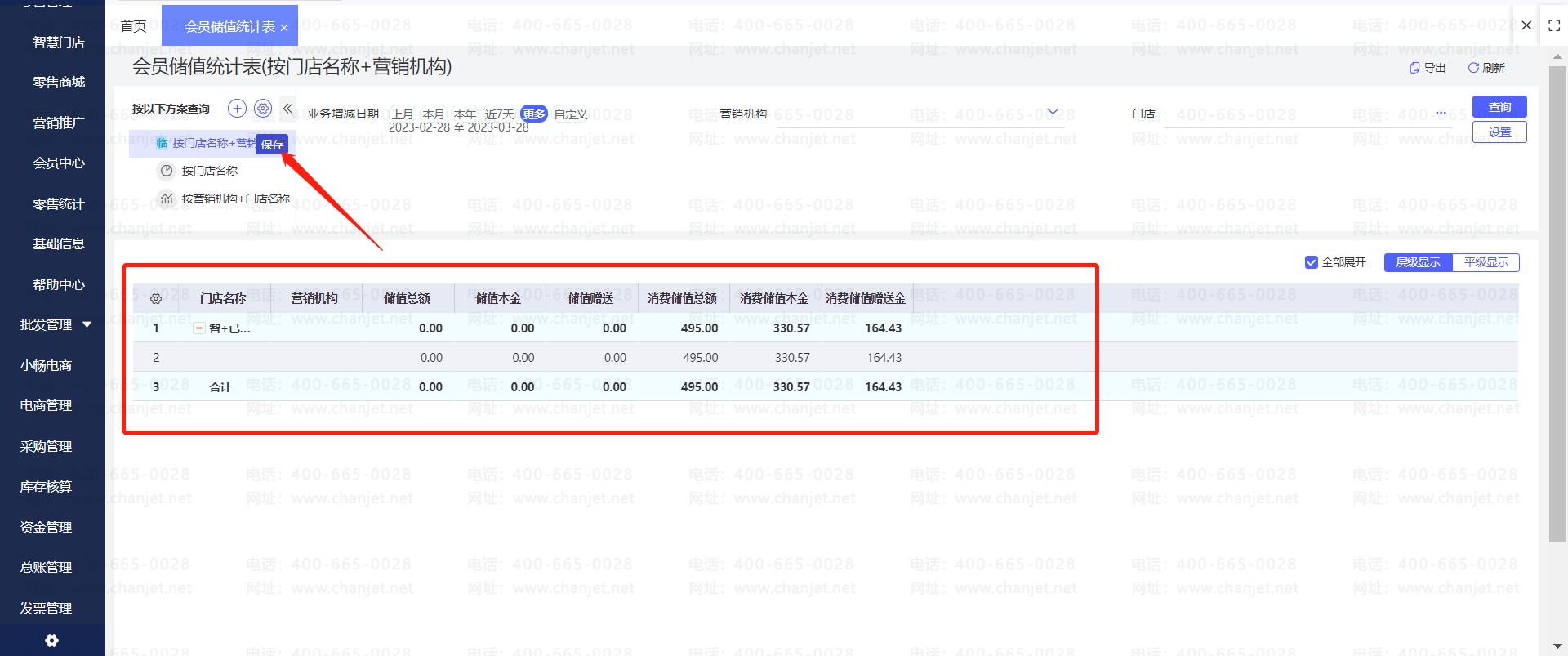This screenshot has height=656, width=1568.
Task: Switch to 平级显示 view
Action: [1486, 262]
